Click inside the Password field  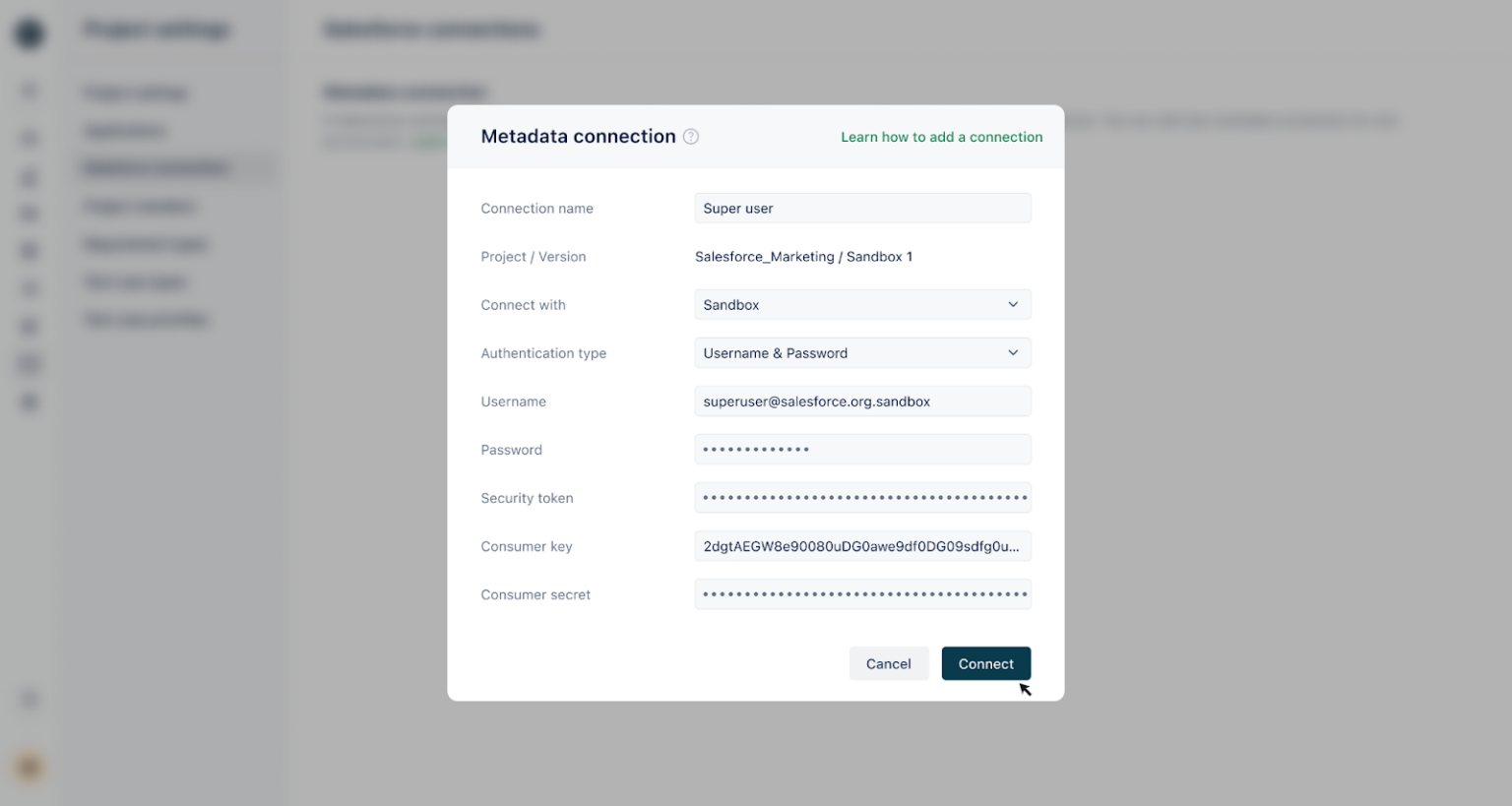(861, 449)
